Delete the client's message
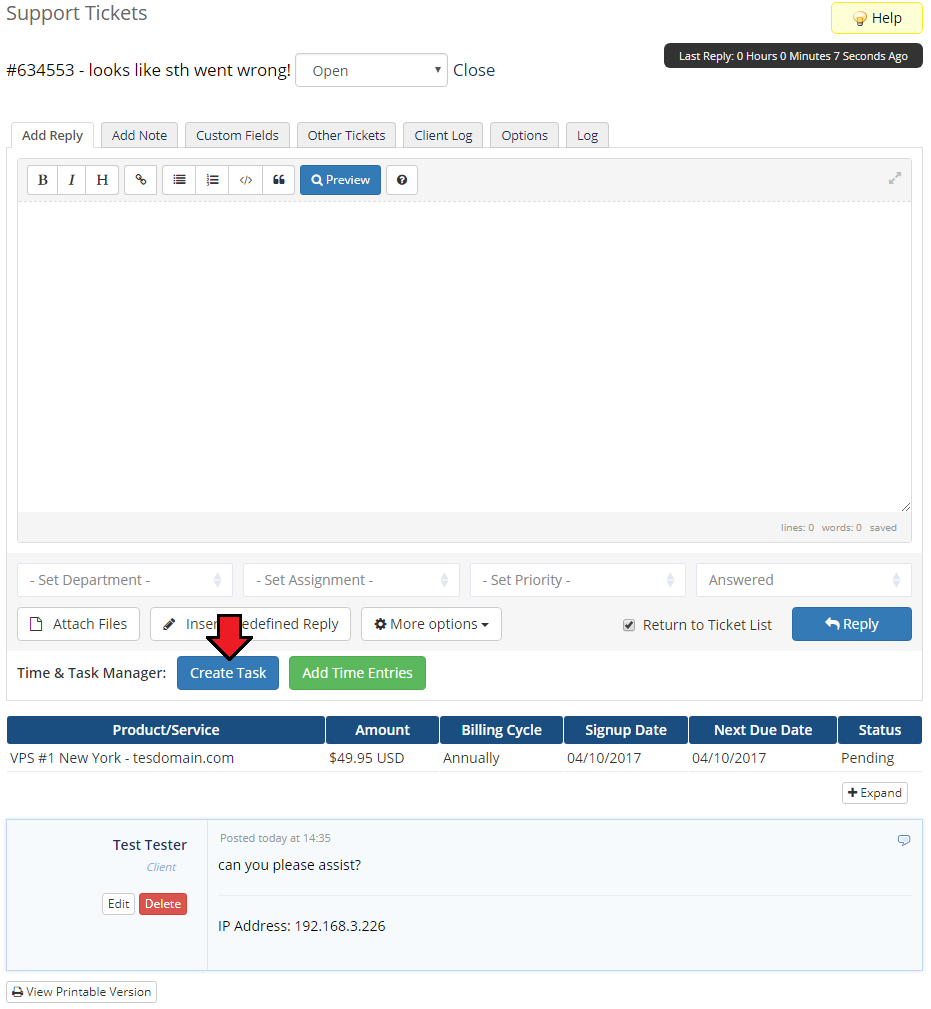The image size is (931, 1009). pyautogui.click(x=163, y=903)
